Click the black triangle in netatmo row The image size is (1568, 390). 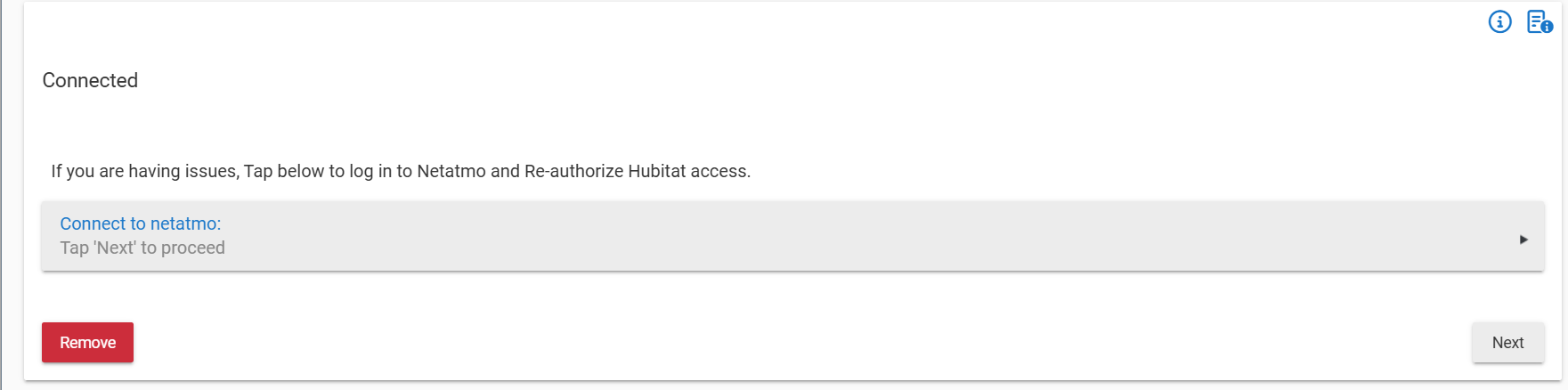point(1523,239)
